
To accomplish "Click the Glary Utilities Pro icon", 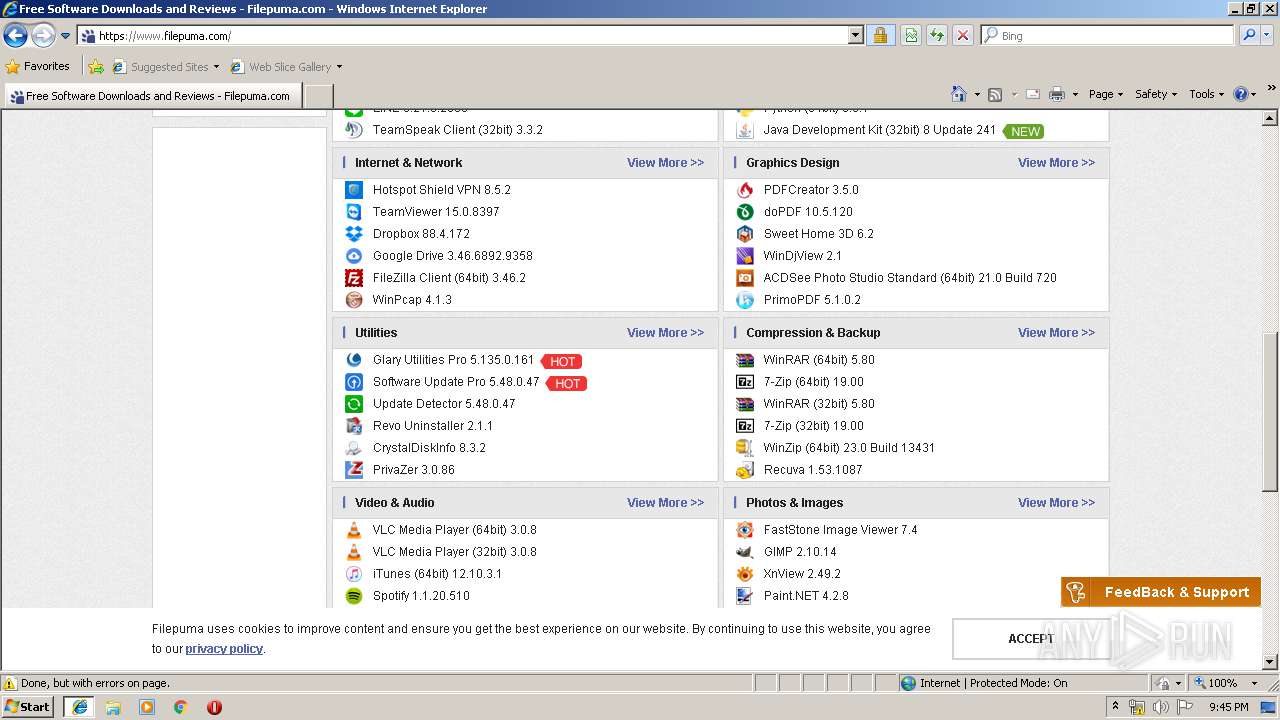I will (354, 360).
